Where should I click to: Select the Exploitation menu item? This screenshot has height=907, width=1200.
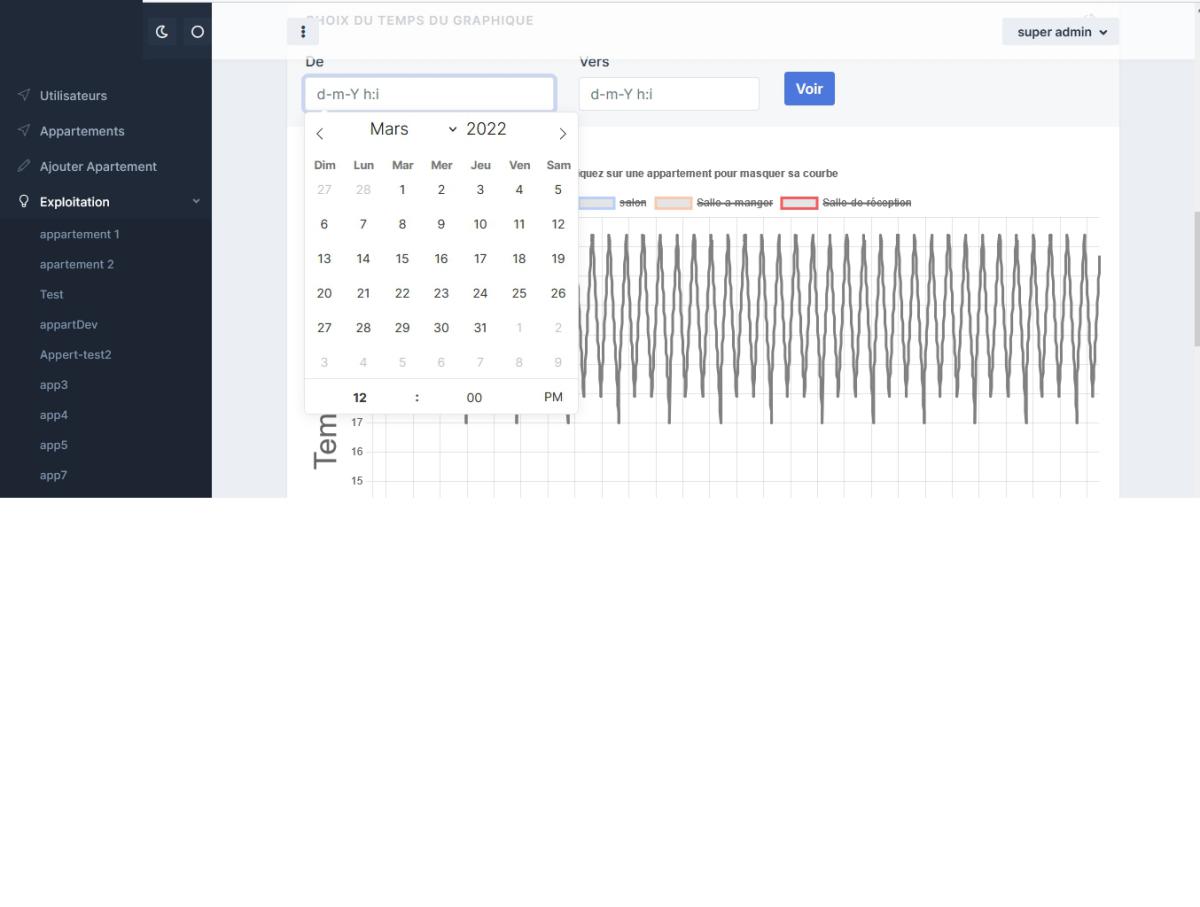[x=75, y=202]
